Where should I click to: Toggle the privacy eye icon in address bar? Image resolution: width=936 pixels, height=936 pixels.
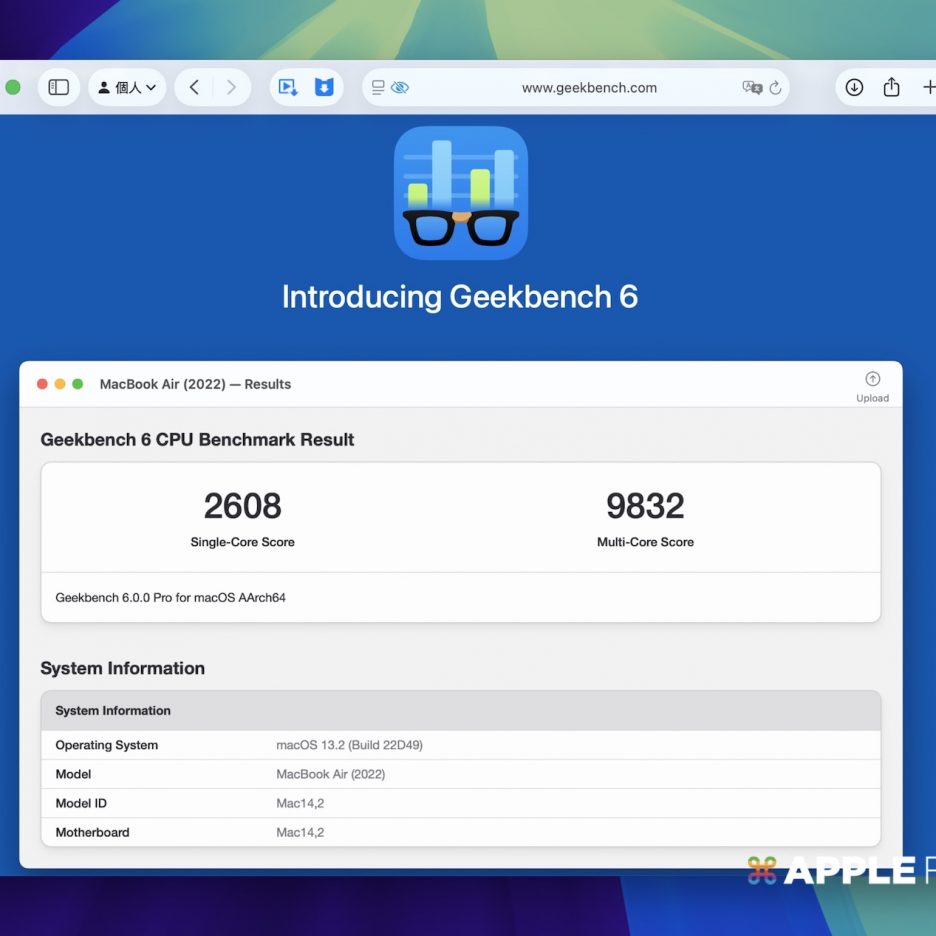point(400,88)
